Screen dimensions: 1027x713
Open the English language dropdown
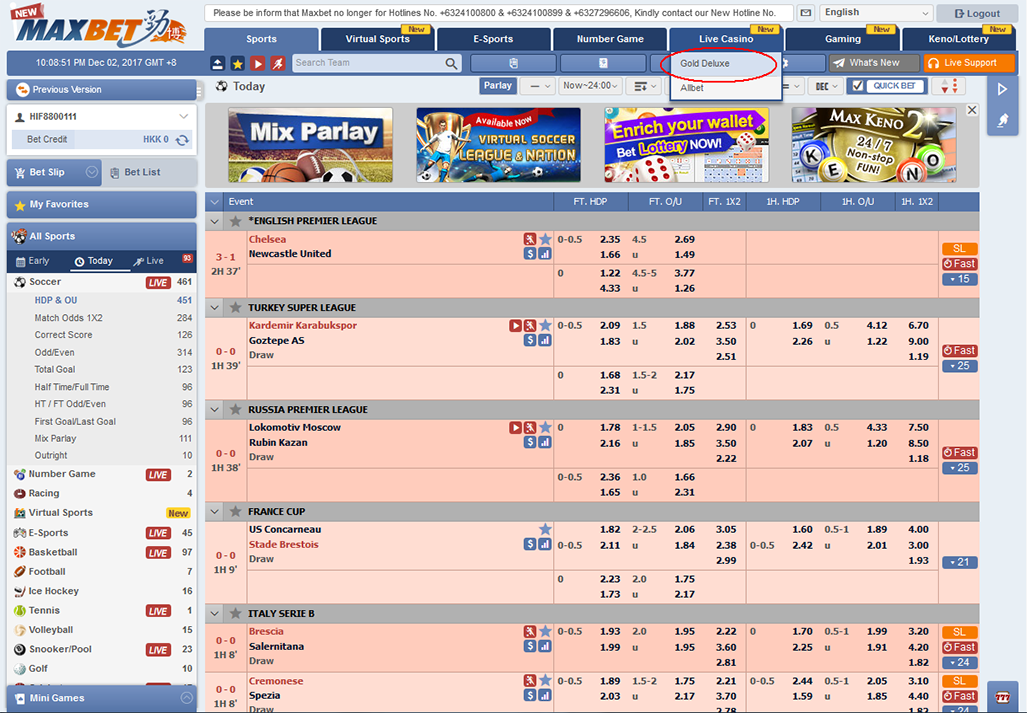click(x=875, y=13)
